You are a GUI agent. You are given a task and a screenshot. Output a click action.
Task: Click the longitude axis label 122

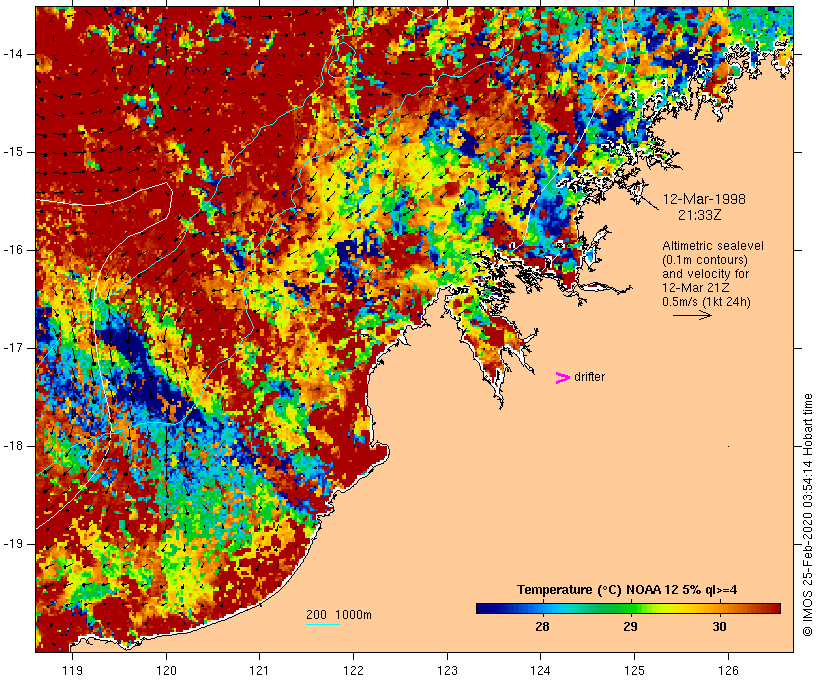[354, 670]
